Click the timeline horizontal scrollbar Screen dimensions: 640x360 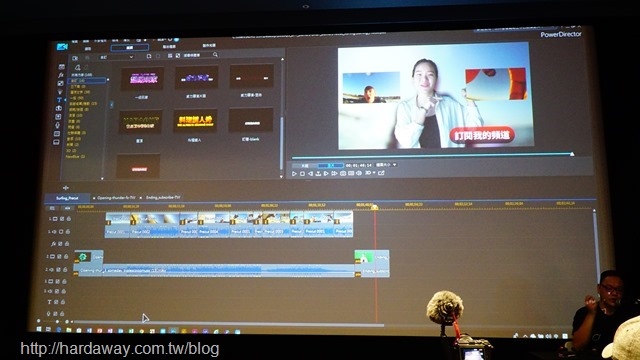(x=229, y=324)
